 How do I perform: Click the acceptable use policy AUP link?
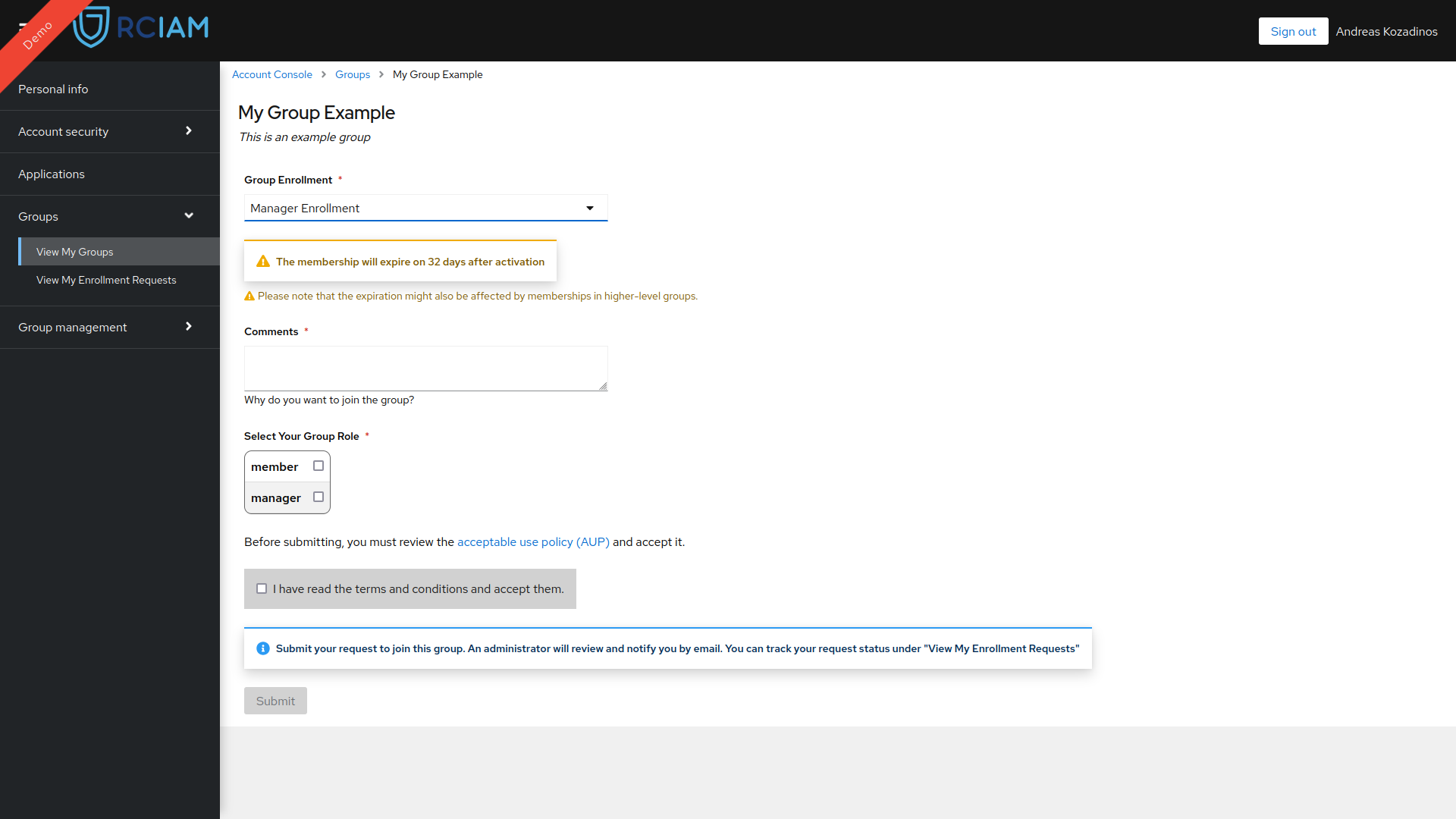(534, 542)
